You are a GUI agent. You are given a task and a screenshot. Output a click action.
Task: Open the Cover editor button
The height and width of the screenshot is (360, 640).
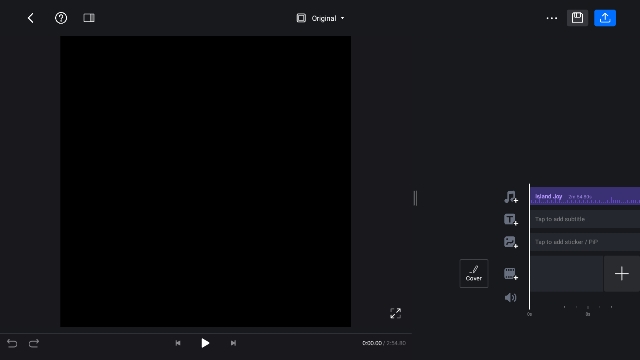click(474, 273)
